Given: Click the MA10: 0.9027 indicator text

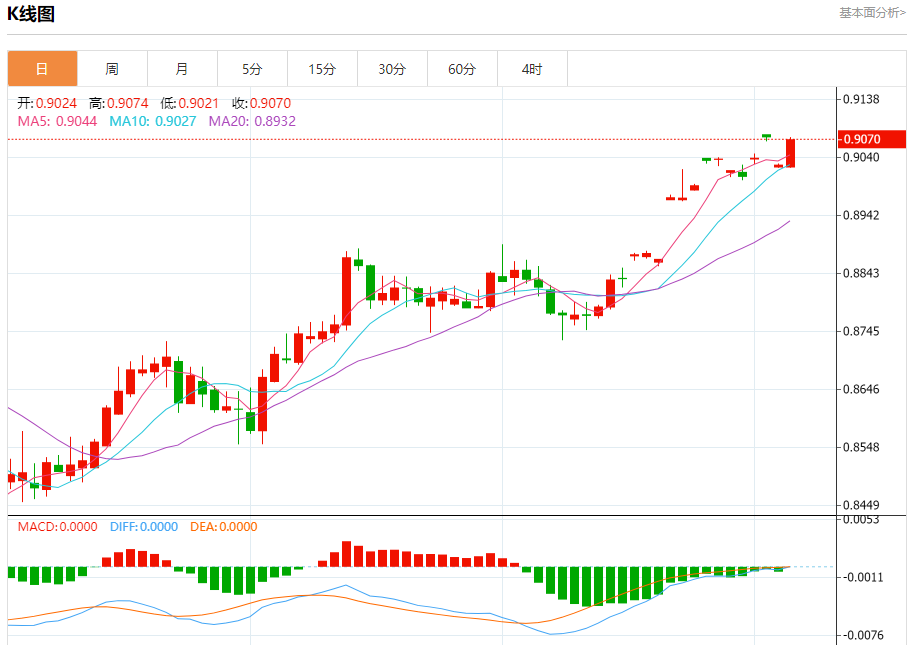Looking at the screenshot, I should [153, 121].
